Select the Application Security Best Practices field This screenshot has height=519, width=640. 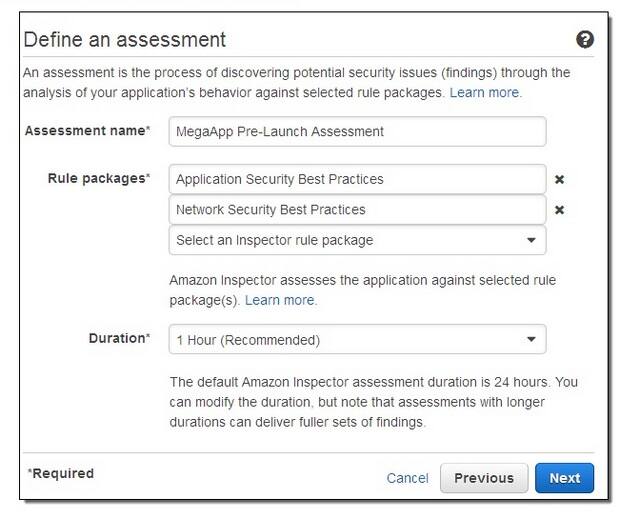358,180
